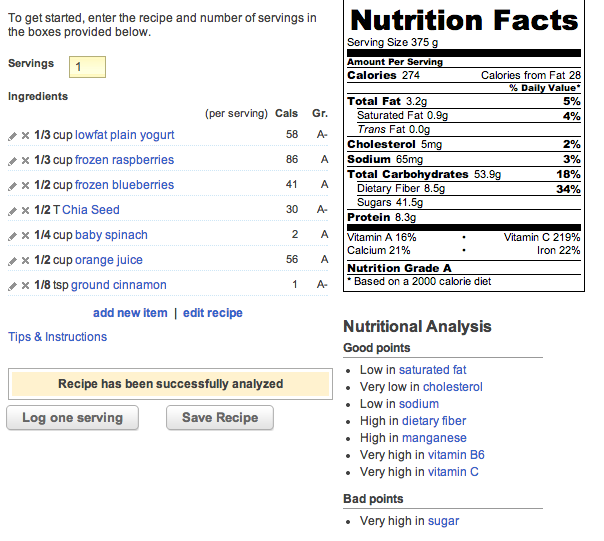Open the dietary fiber link

click(434, 421)
